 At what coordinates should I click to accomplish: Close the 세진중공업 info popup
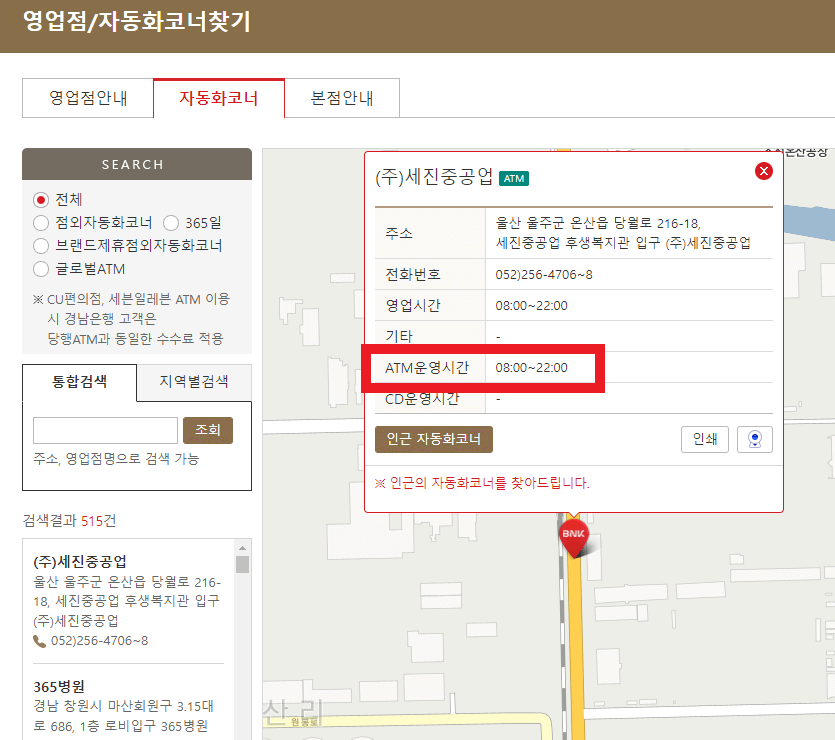tap(765, 170)
